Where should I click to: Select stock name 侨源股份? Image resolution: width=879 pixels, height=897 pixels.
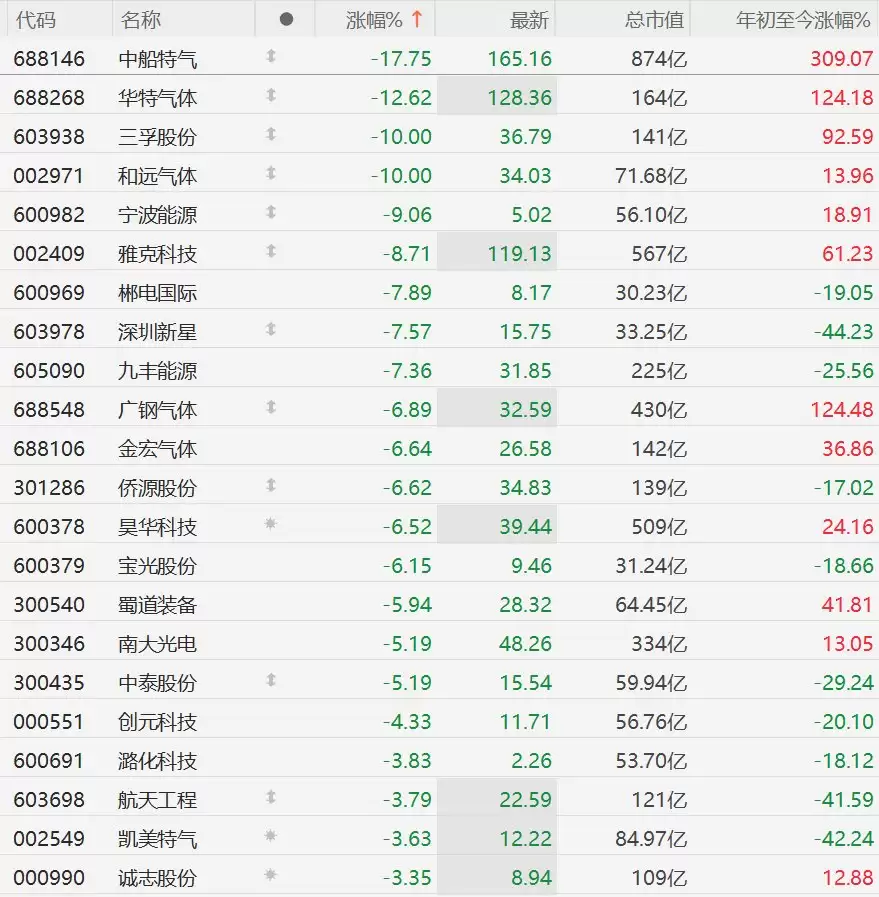158,488
